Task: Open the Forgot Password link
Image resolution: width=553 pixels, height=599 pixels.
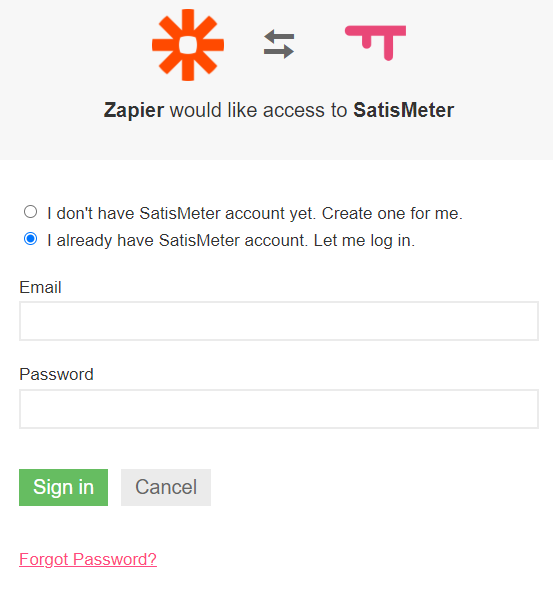Action: (88, 559)
